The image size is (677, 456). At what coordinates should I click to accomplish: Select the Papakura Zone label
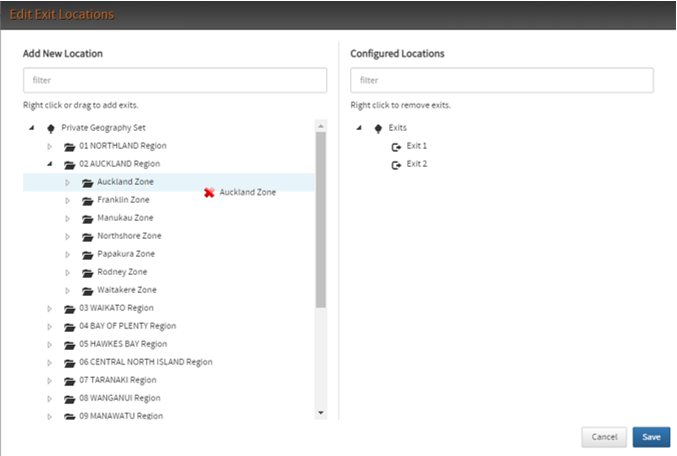(x=126, y=254)
